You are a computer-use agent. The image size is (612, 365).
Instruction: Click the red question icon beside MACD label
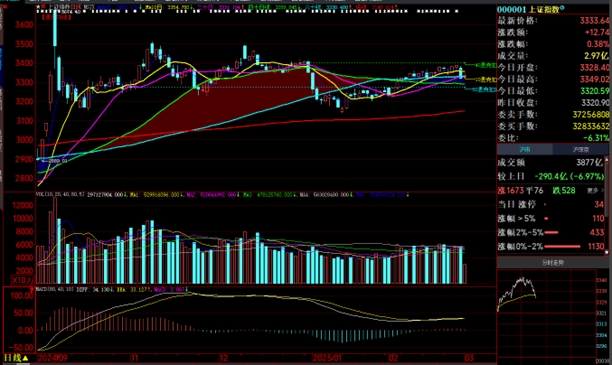[32, 290]
